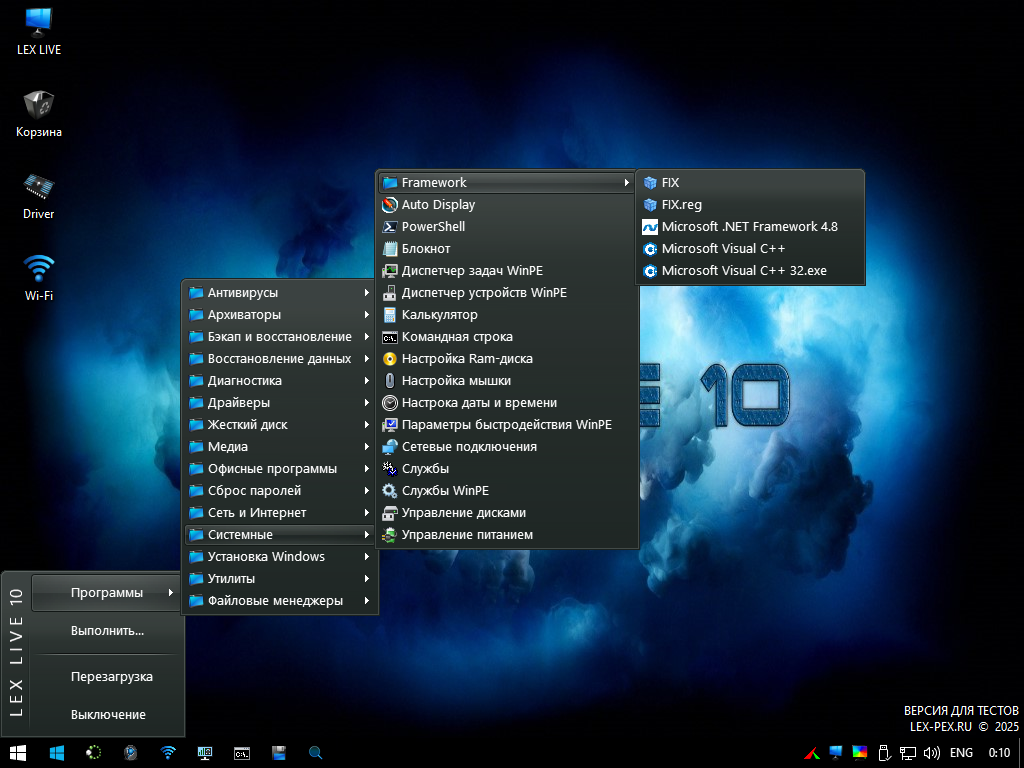Expand the Диагностика submenu arrow
Image resolution: width=1024 pixels, height=768 pixels.
click(x=367, y=381)
